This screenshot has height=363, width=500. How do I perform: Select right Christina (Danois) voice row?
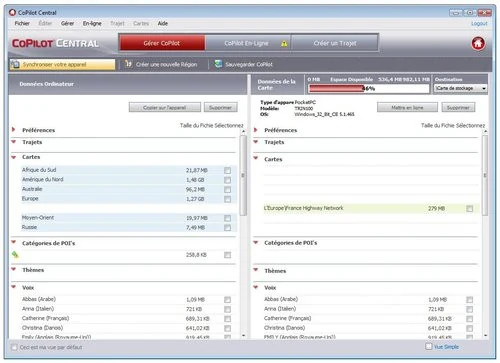(371, 328)
